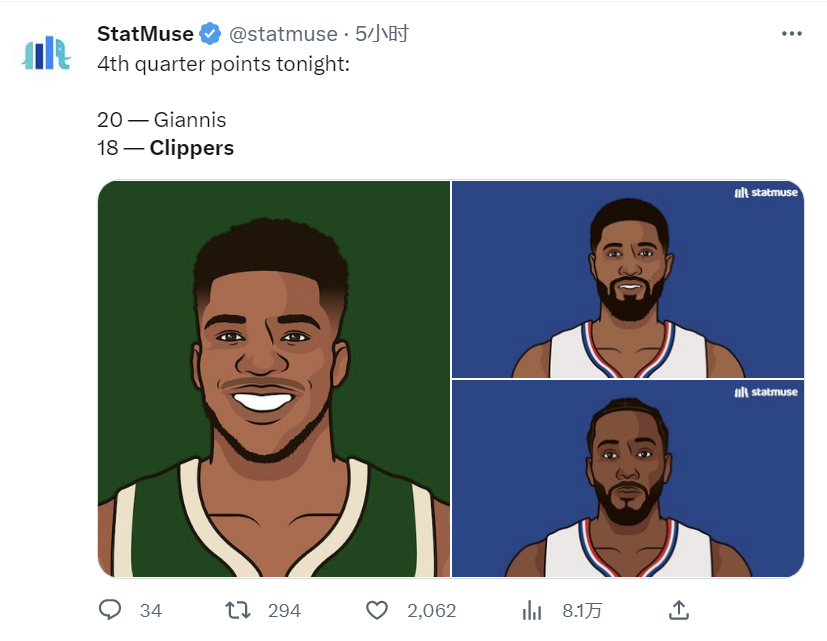Click the 8.1万 view count

tap(582, 610)
